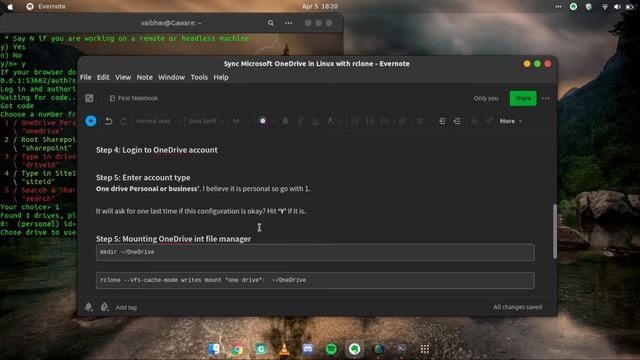Click the Apple logo in top bar
The image size is (640, 360).
point(10,7)
